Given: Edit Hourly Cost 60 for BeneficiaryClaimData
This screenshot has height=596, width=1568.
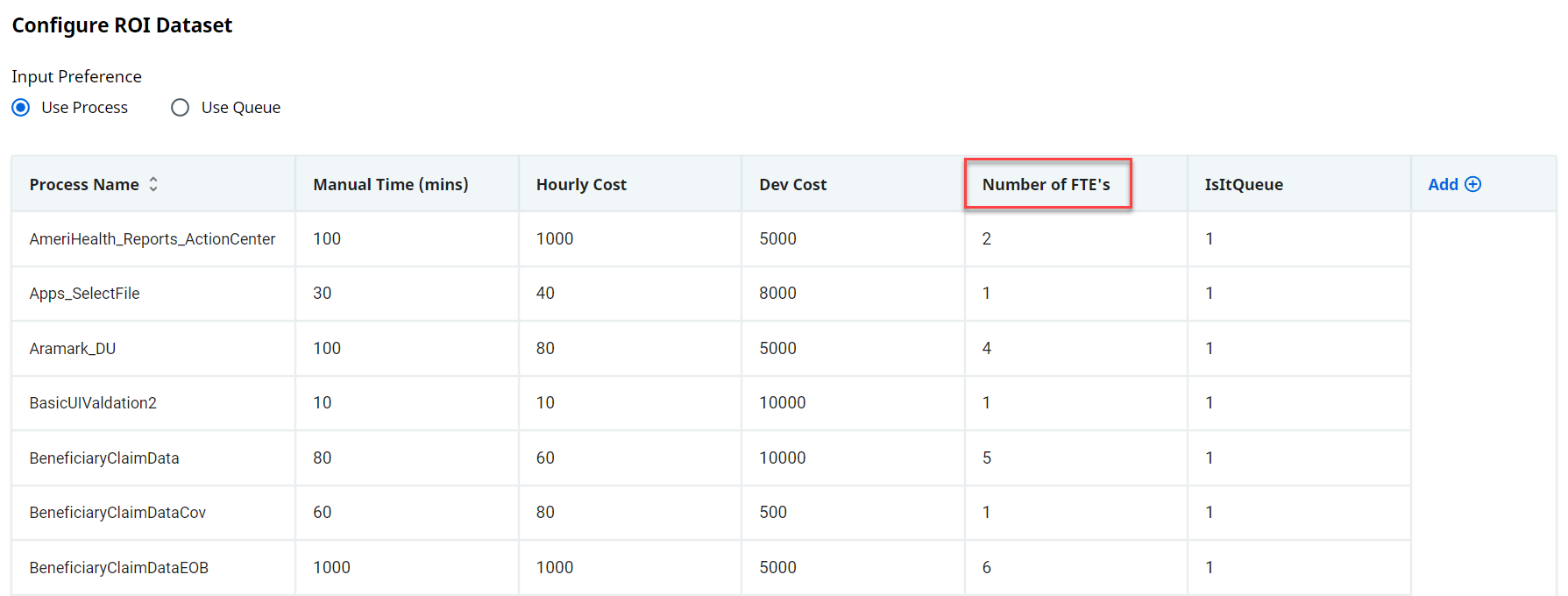Looking at the screenshot, I should [545, 458].
